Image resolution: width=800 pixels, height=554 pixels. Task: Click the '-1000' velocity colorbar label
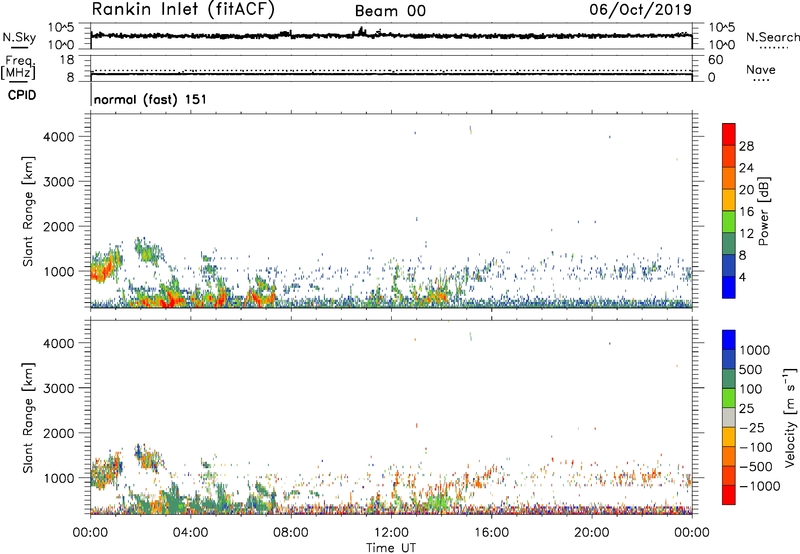coord(759,486)
